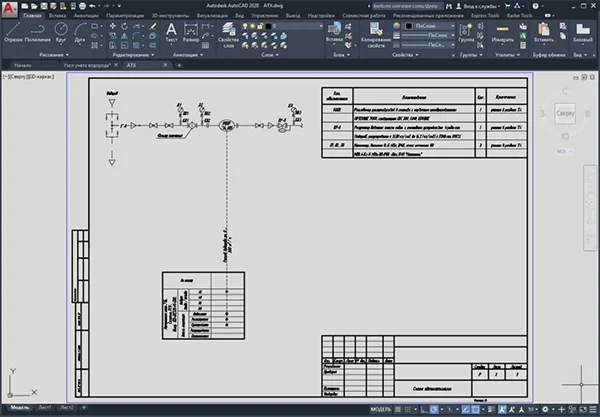Click МОДЕЛЬ button in status bar
This screenshot has height=417, width=600.
point(381,409)
